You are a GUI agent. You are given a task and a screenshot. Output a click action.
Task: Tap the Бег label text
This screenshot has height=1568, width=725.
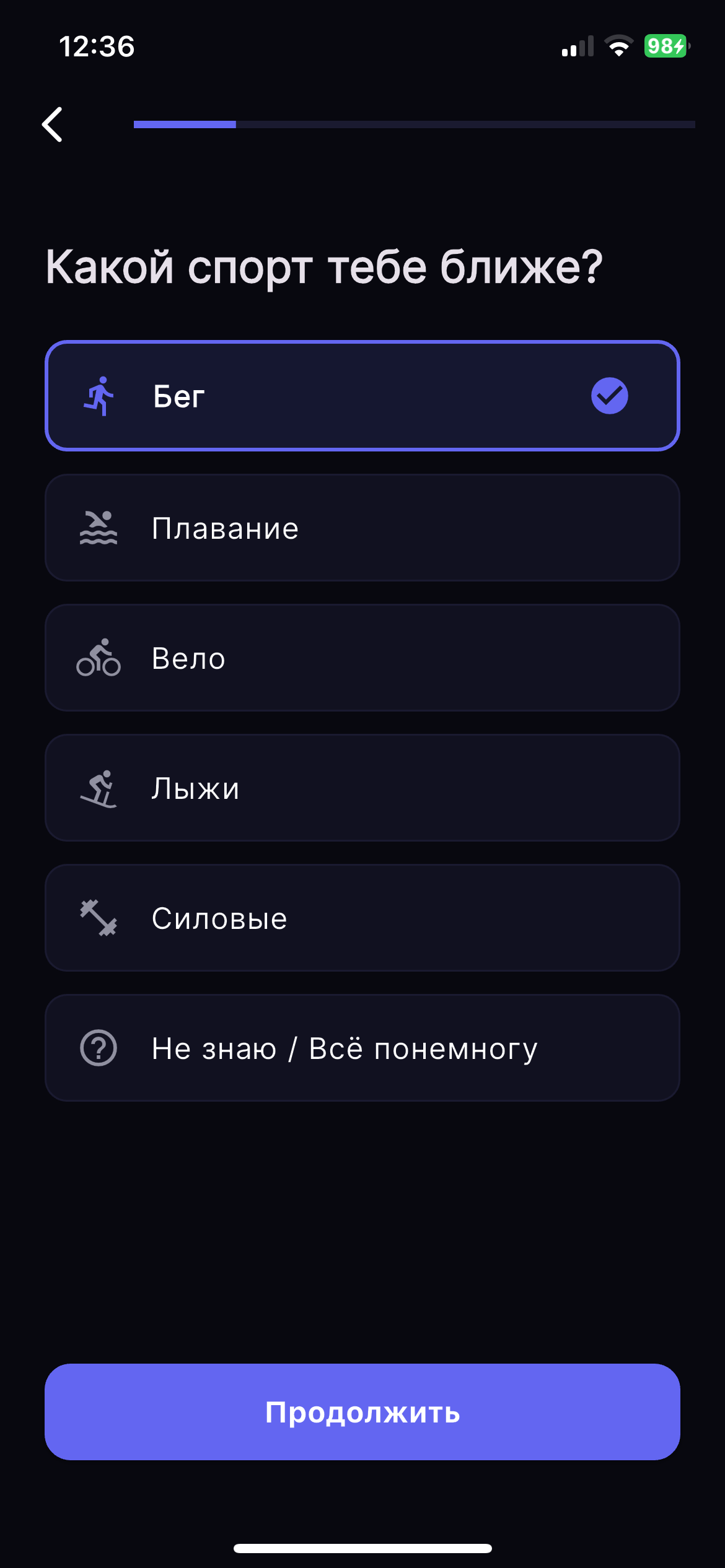tap(179, 396)
